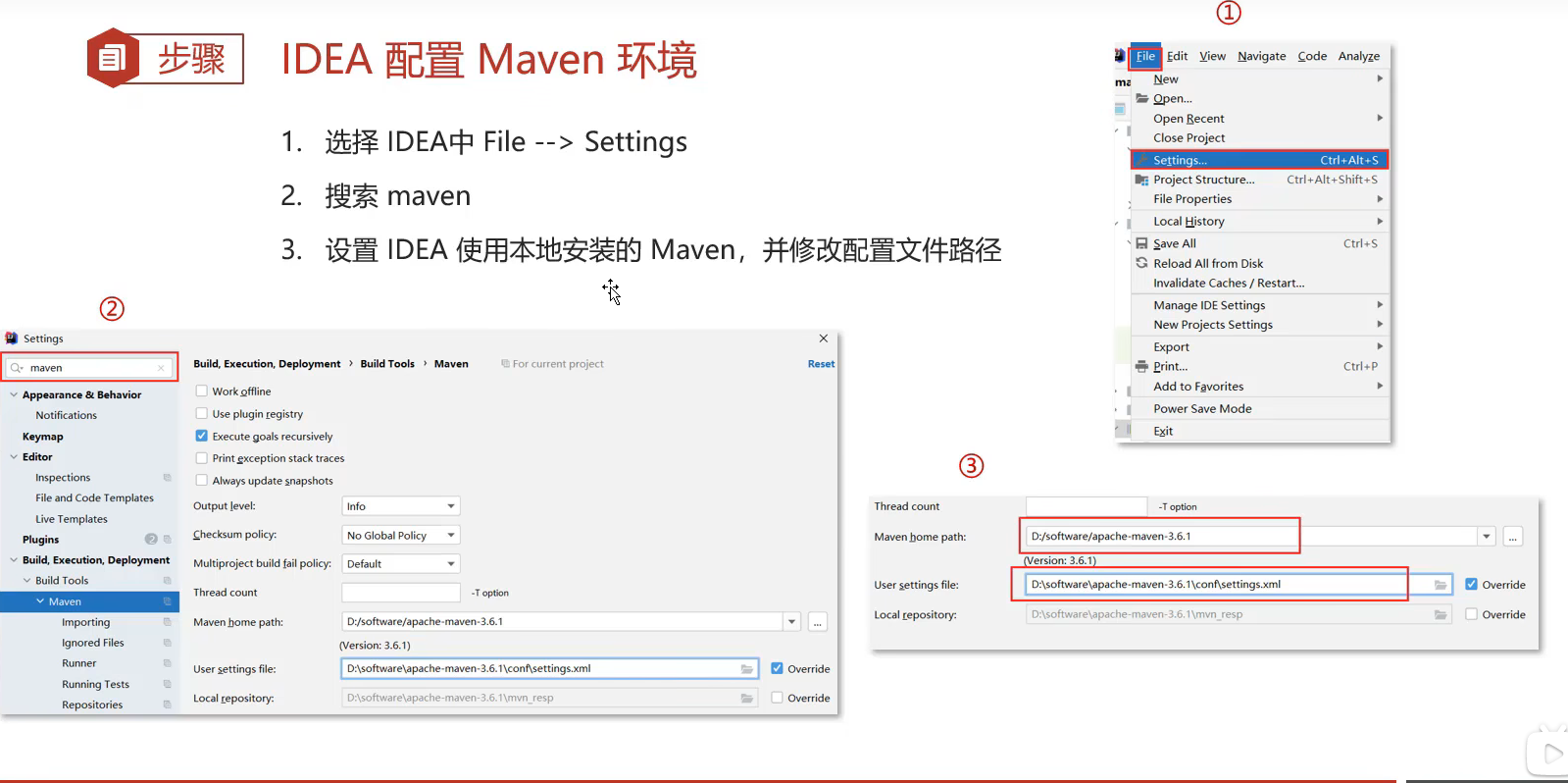Click User settings folder icon in panel 3
This screenshot has height=783, width=1568.
[x=1441, y=585]
